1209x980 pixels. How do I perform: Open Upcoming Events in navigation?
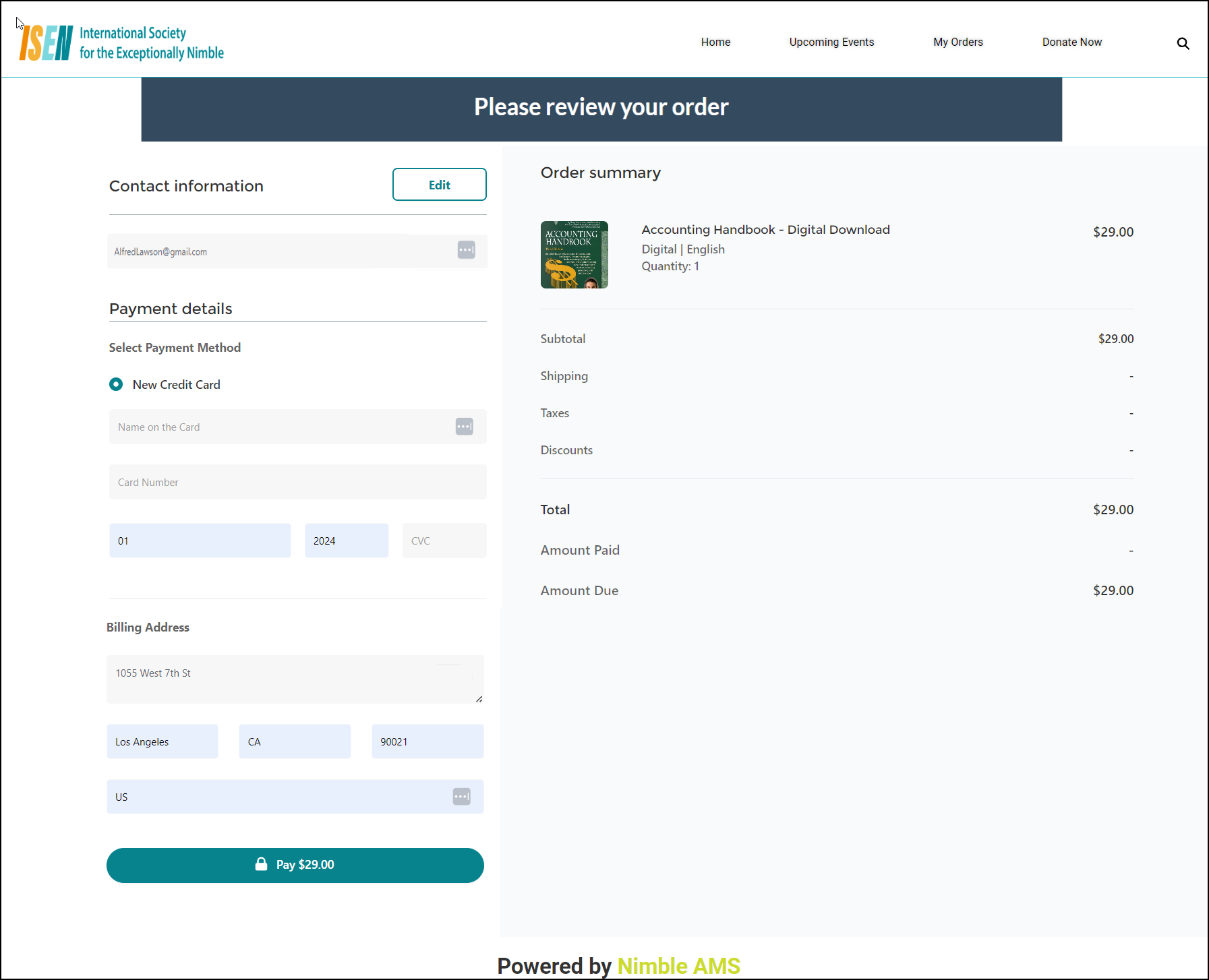click(x=831, y=42)
